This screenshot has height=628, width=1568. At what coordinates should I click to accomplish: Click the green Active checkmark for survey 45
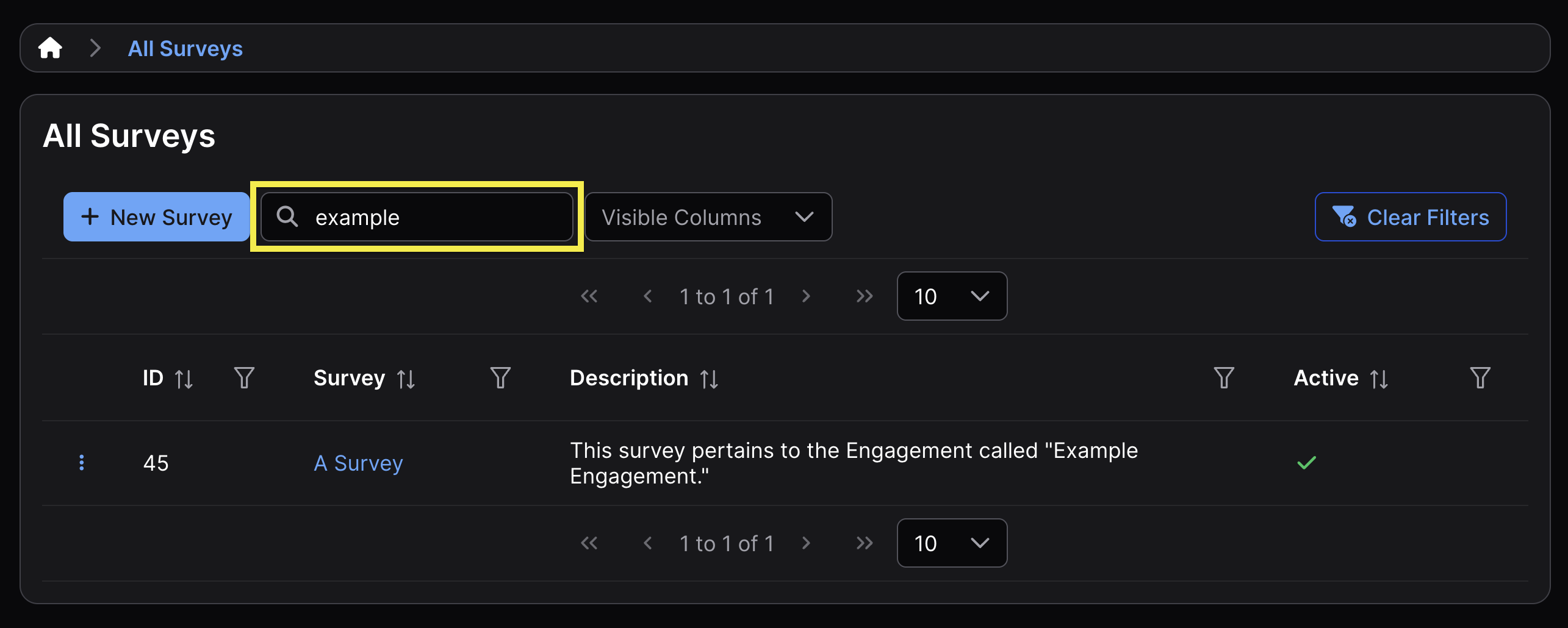[x=1306, y=463]
